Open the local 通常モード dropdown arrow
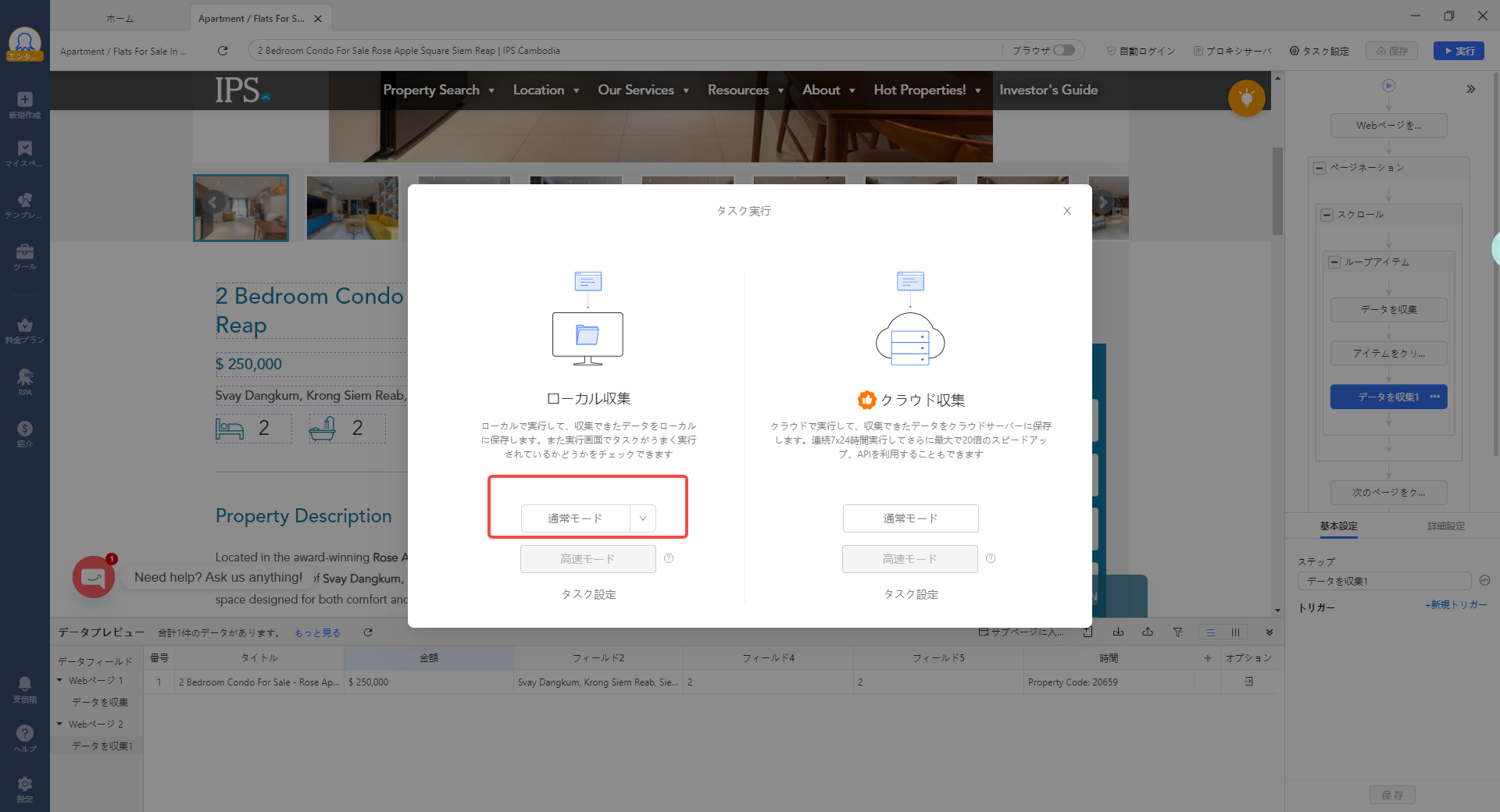This screenshot has width=1500, height=812. 643,518
